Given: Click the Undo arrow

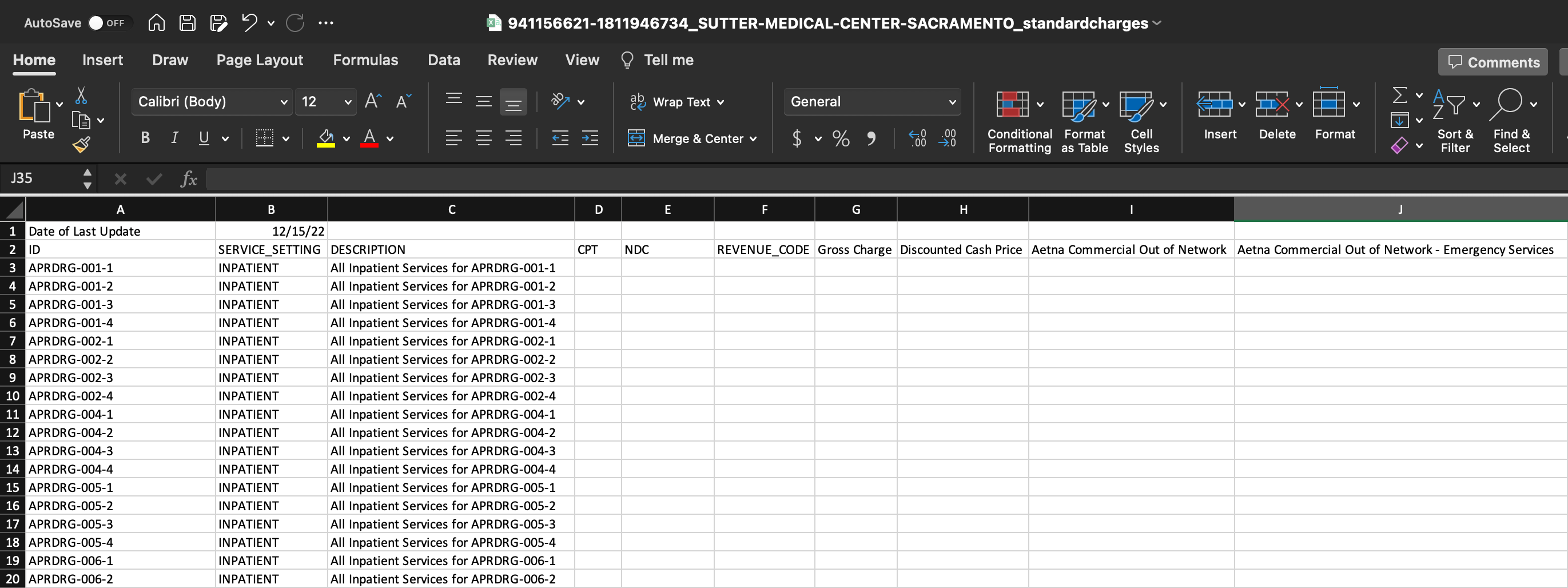Looking at the screenshot, I should (x=249, y=23).
